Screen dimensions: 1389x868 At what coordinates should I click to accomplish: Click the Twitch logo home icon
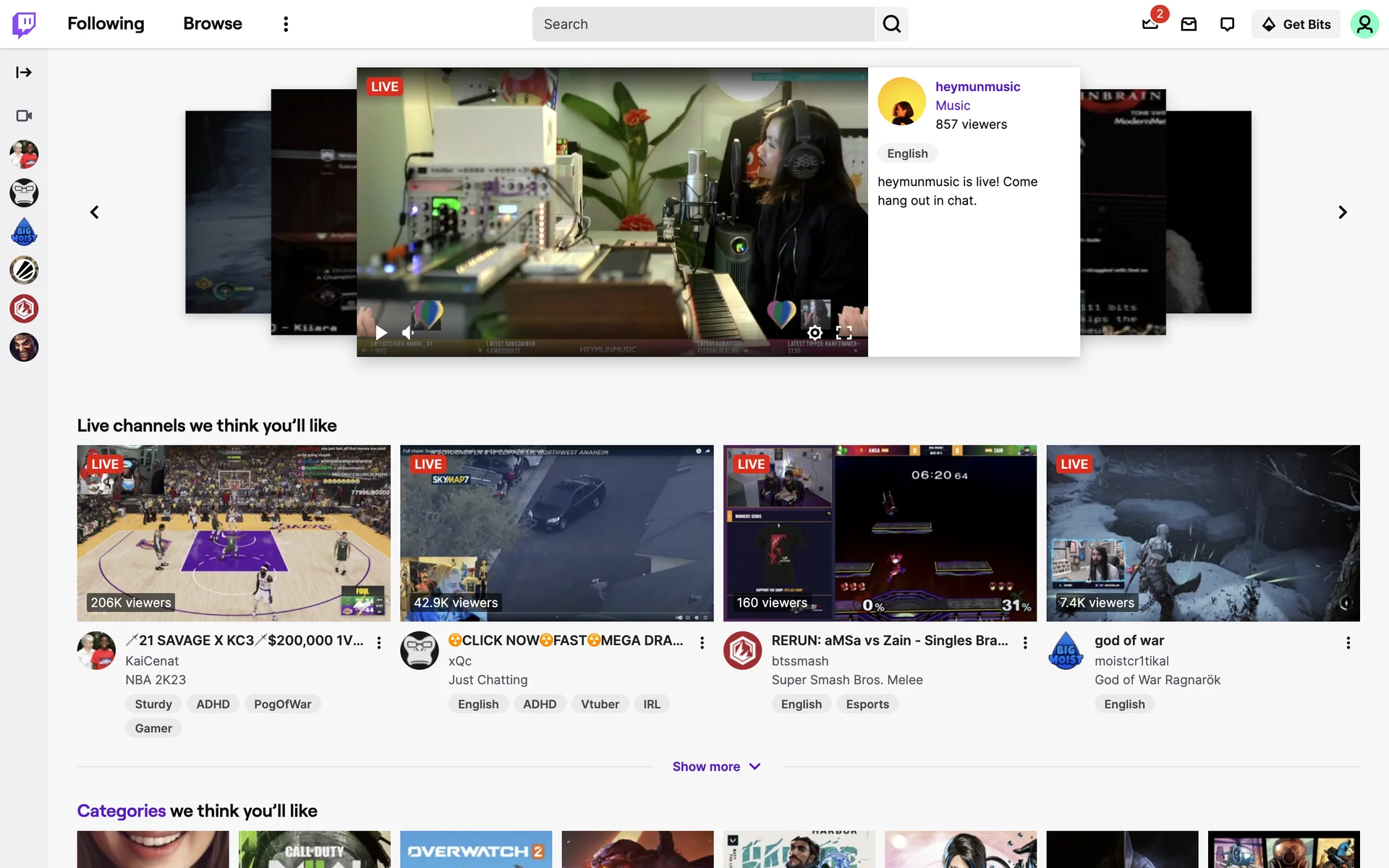(x=24, y=24)
